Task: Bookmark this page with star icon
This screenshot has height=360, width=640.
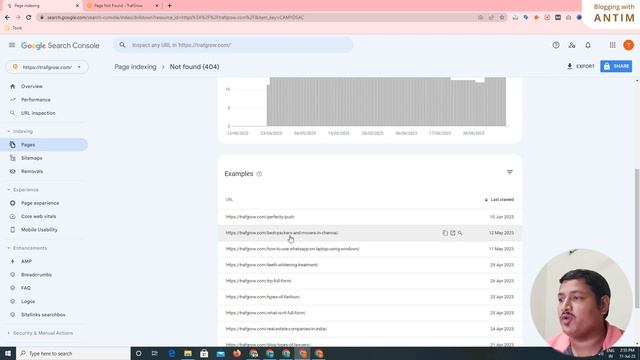Action: (502, 18)
